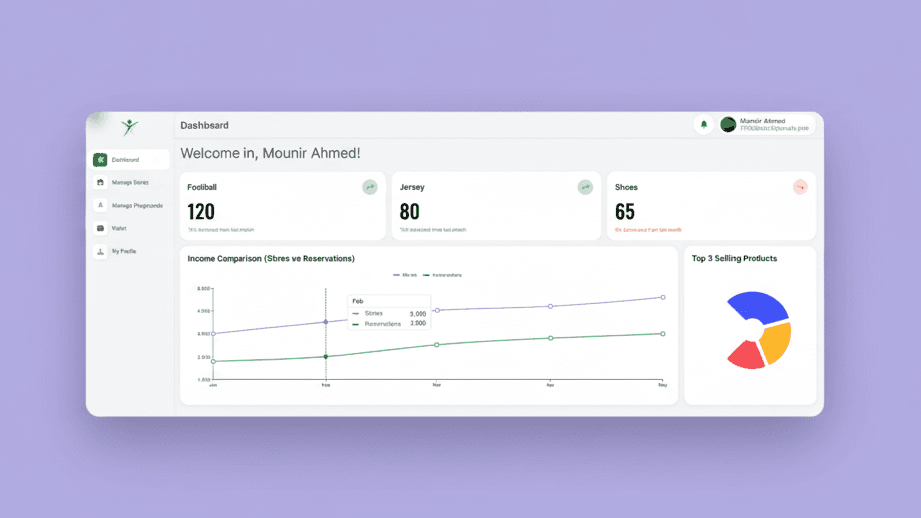
Task: Click the green line's Feb data point
Action: pos(326,356)
